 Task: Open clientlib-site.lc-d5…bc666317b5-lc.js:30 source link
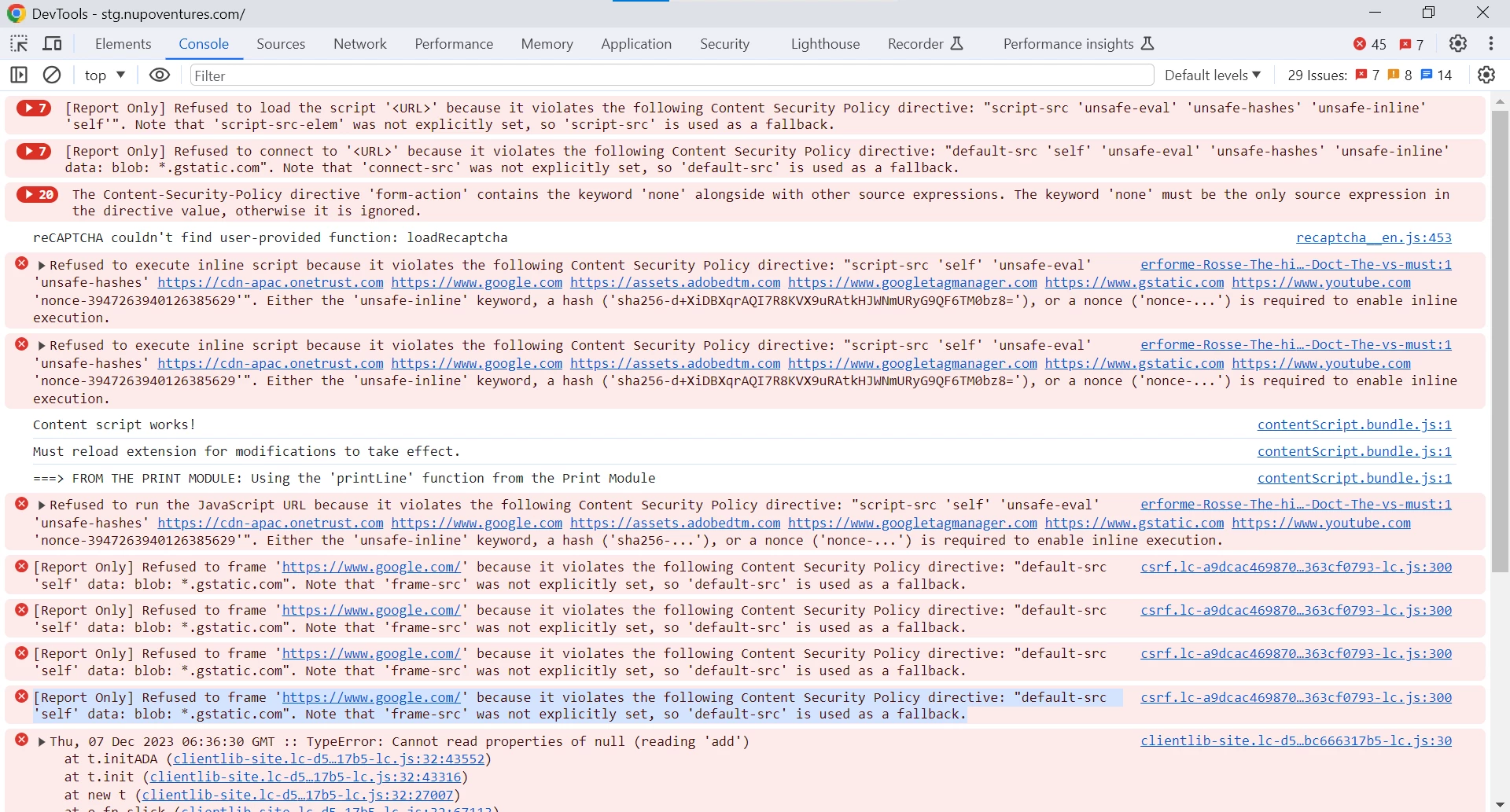[x=1296, y=741]
